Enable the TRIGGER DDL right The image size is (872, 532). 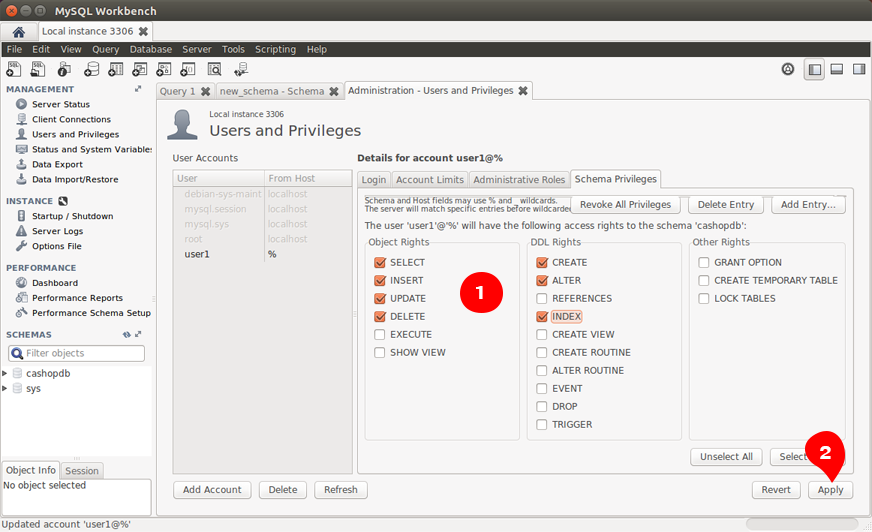point(542,425)
